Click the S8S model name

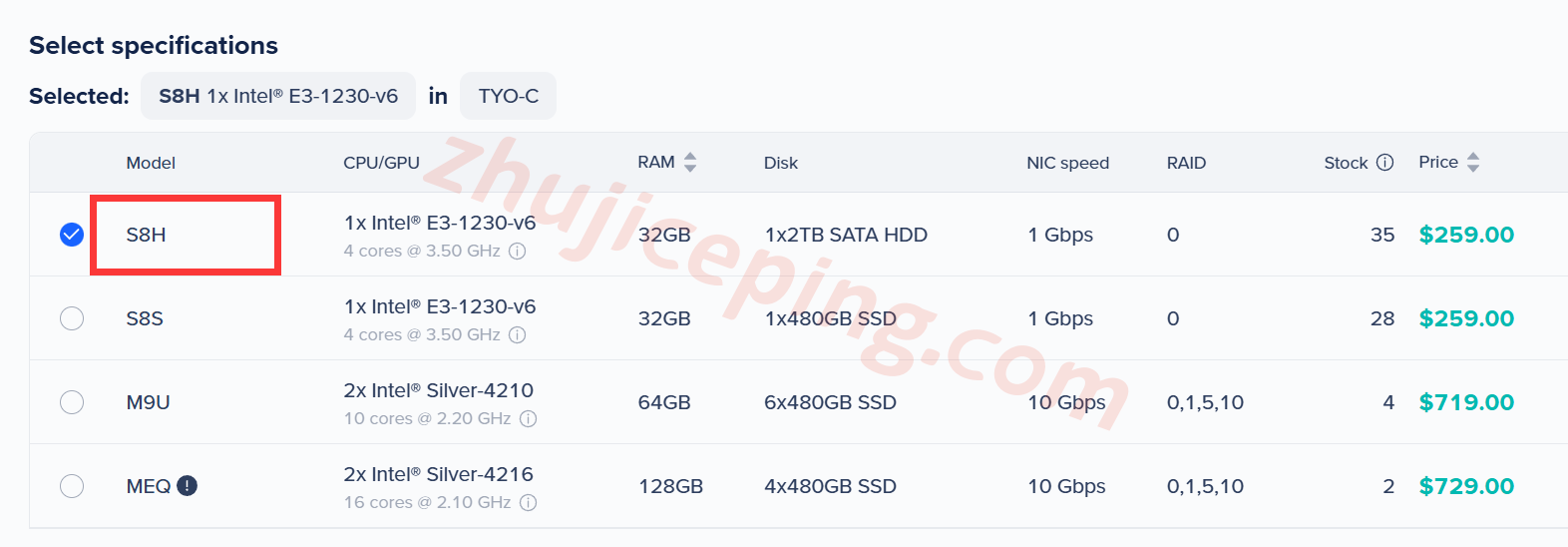click(x=145, y=318)
